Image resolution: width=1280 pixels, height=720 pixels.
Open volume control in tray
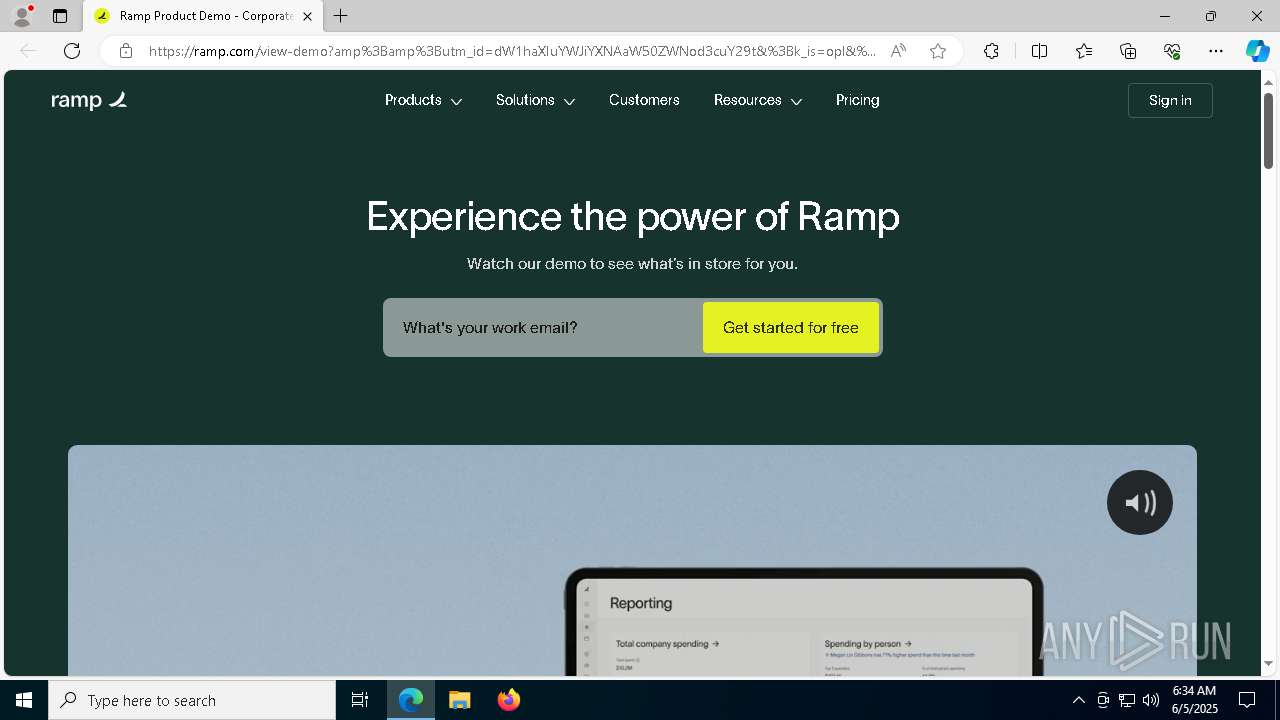(x=1151, y=700)
